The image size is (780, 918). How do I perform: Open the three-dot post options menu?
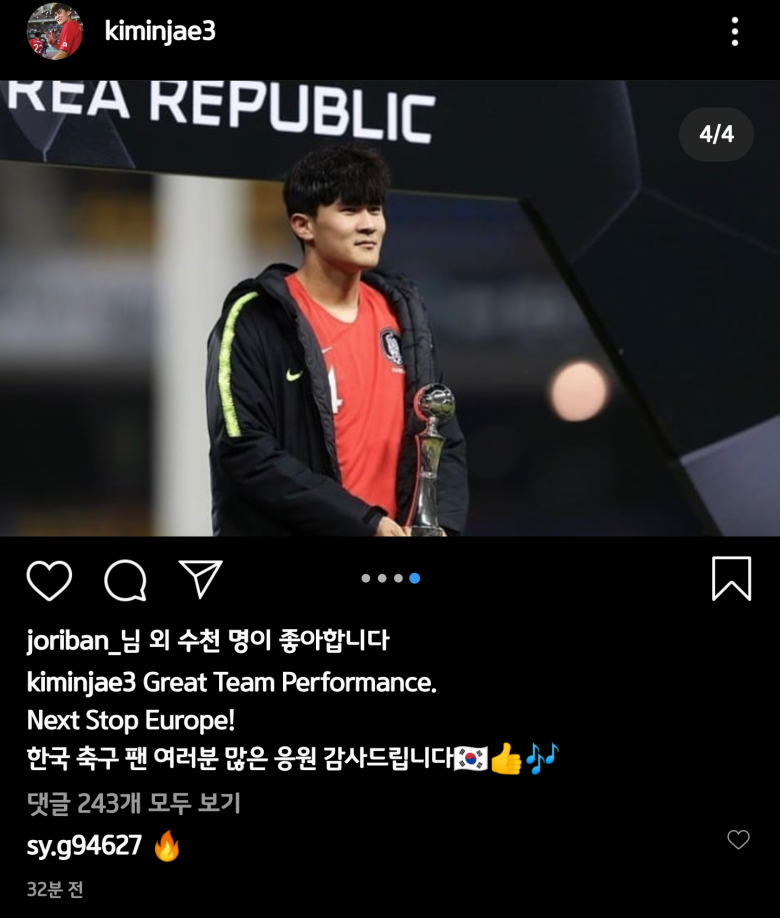coord(735,32)
